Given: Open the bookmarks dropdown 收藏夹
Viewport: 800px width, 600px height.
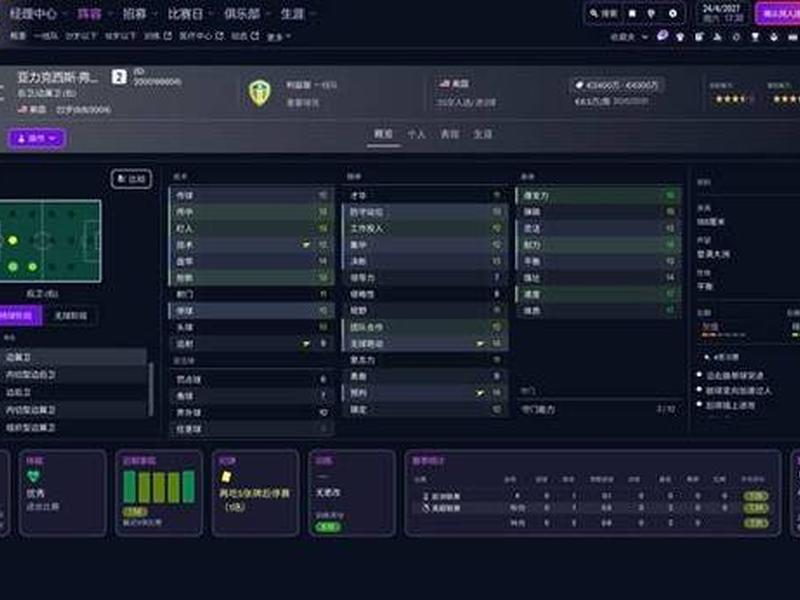Looking at the screenshot, I should click(629, 37).
